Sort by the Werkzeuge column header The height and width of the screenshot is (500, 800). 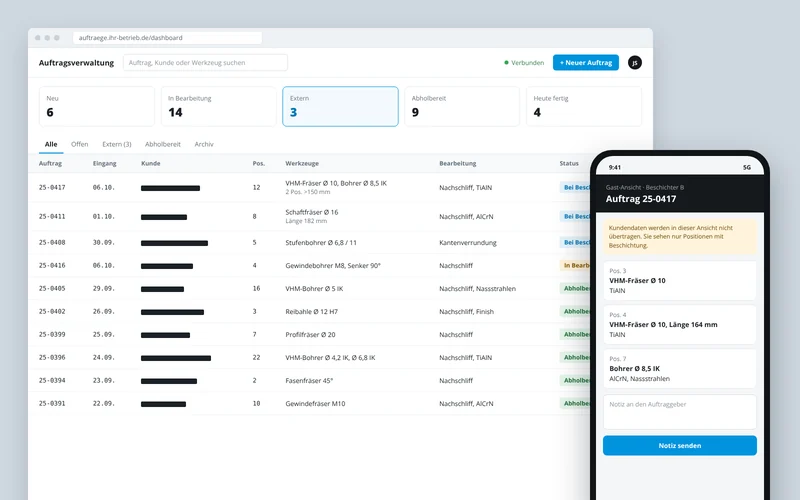302,163
